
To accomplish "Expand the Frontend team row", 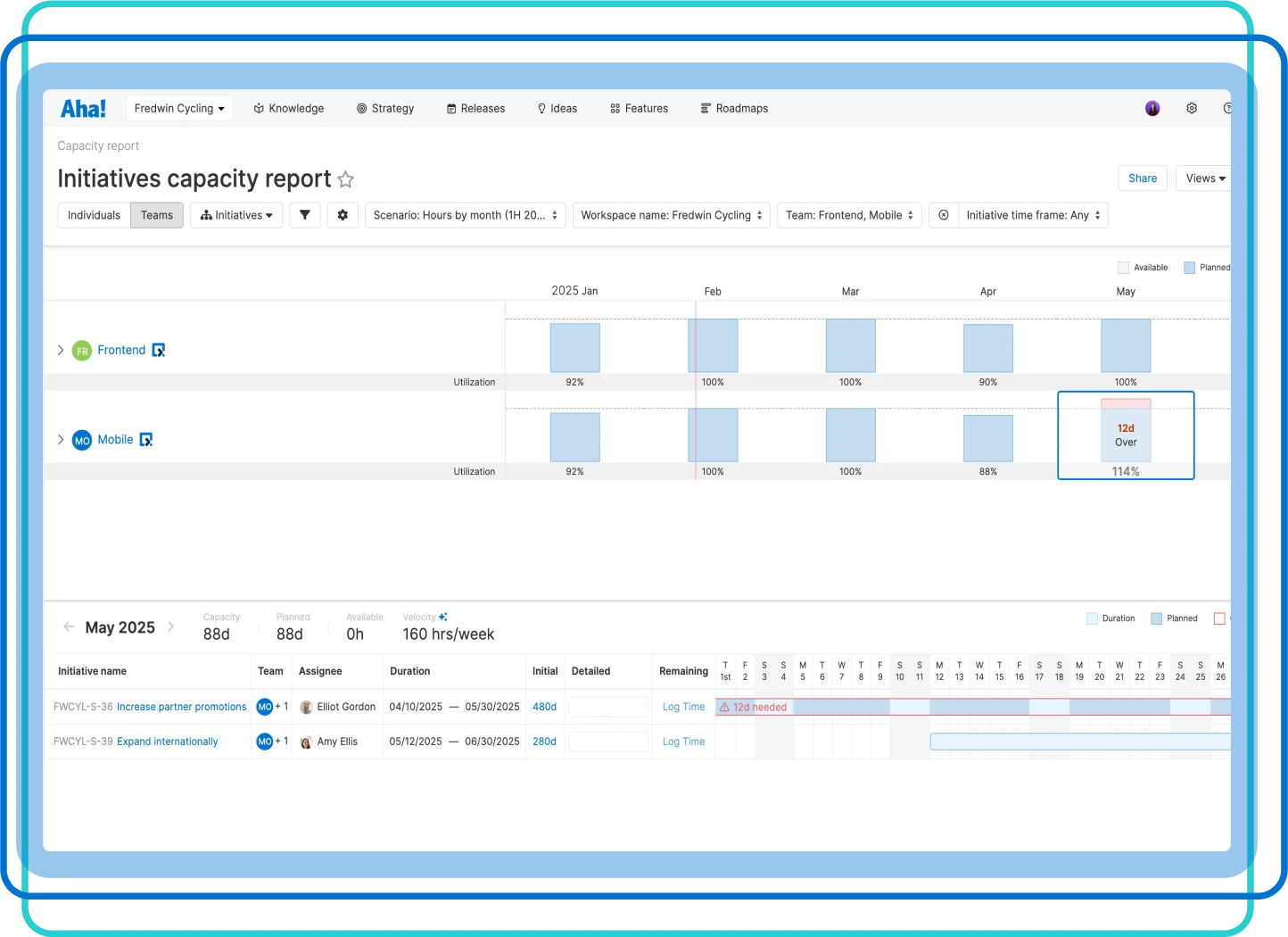I will click(61, 350).
